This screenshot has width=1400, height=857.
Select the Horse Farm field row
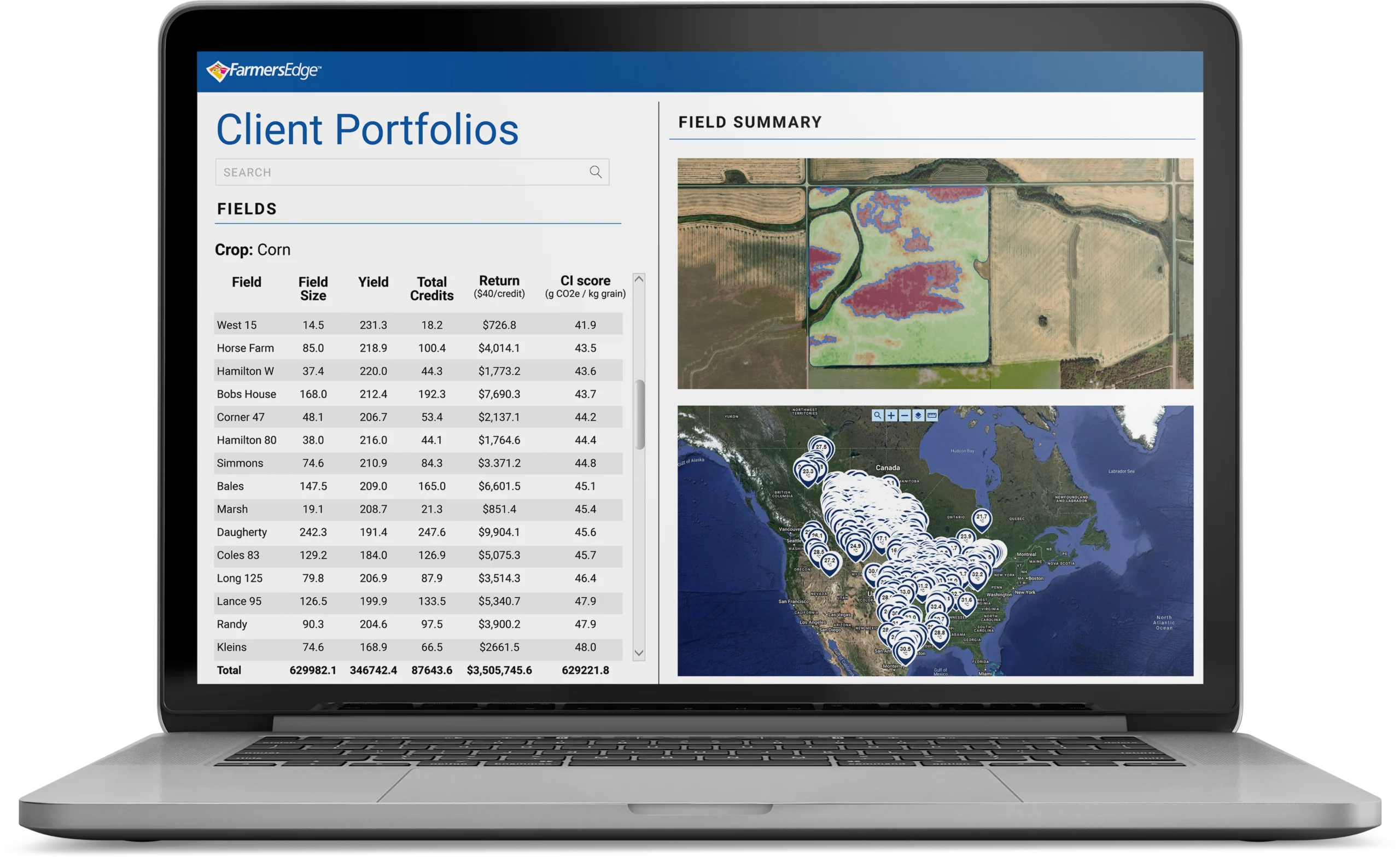418,348
